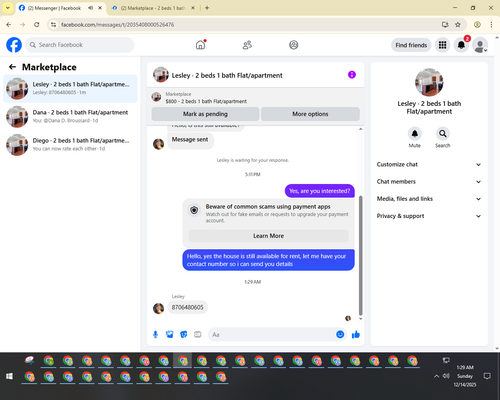This screenshot has height=400, width=500.
Task: Open the Friends icon in top navigation
Action: (247, 45)
